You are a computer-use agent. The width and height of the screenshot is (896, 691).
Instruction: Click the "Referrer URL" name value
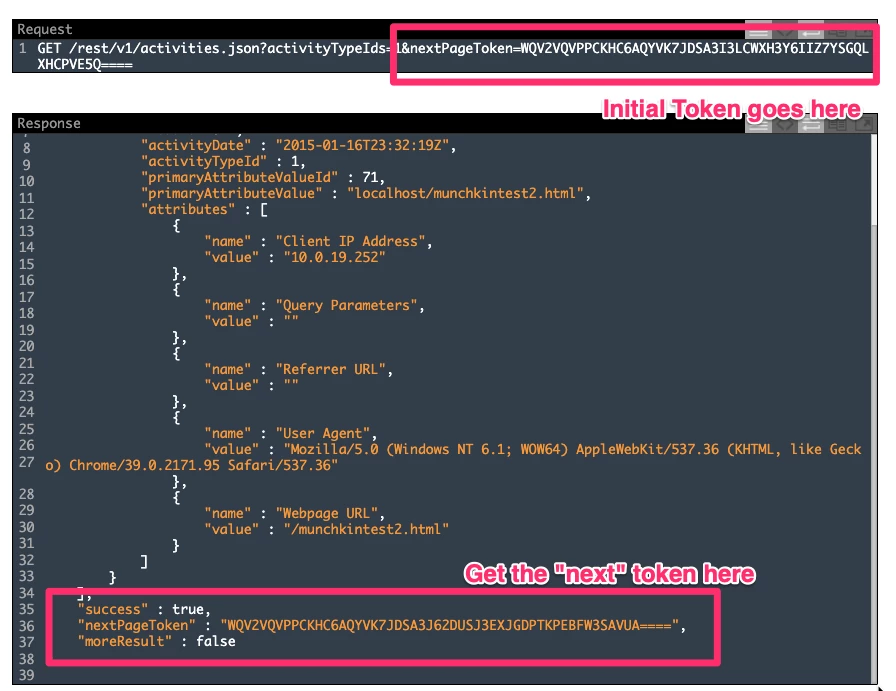(331, 369)
